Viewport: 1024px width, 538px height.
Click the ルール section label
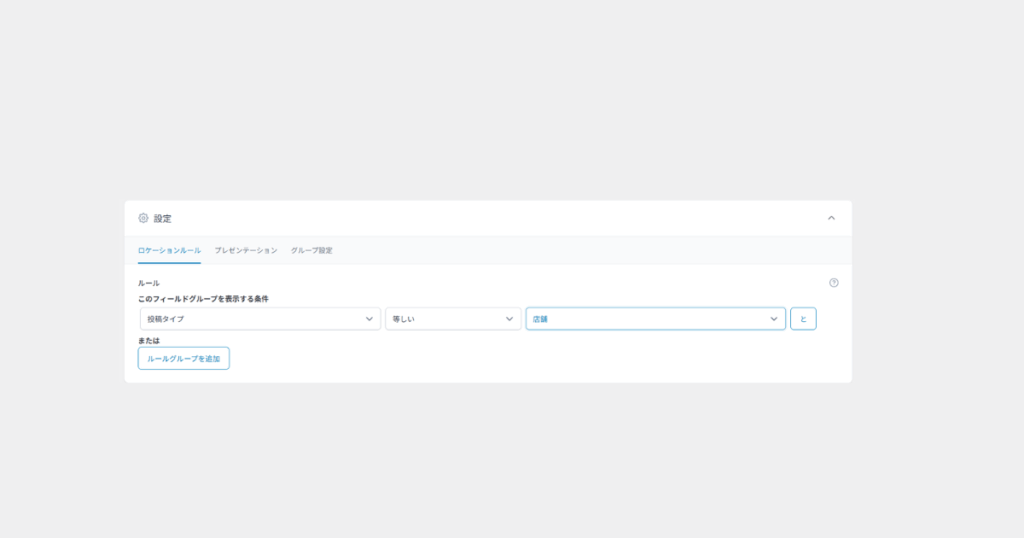tap(149, 283)
